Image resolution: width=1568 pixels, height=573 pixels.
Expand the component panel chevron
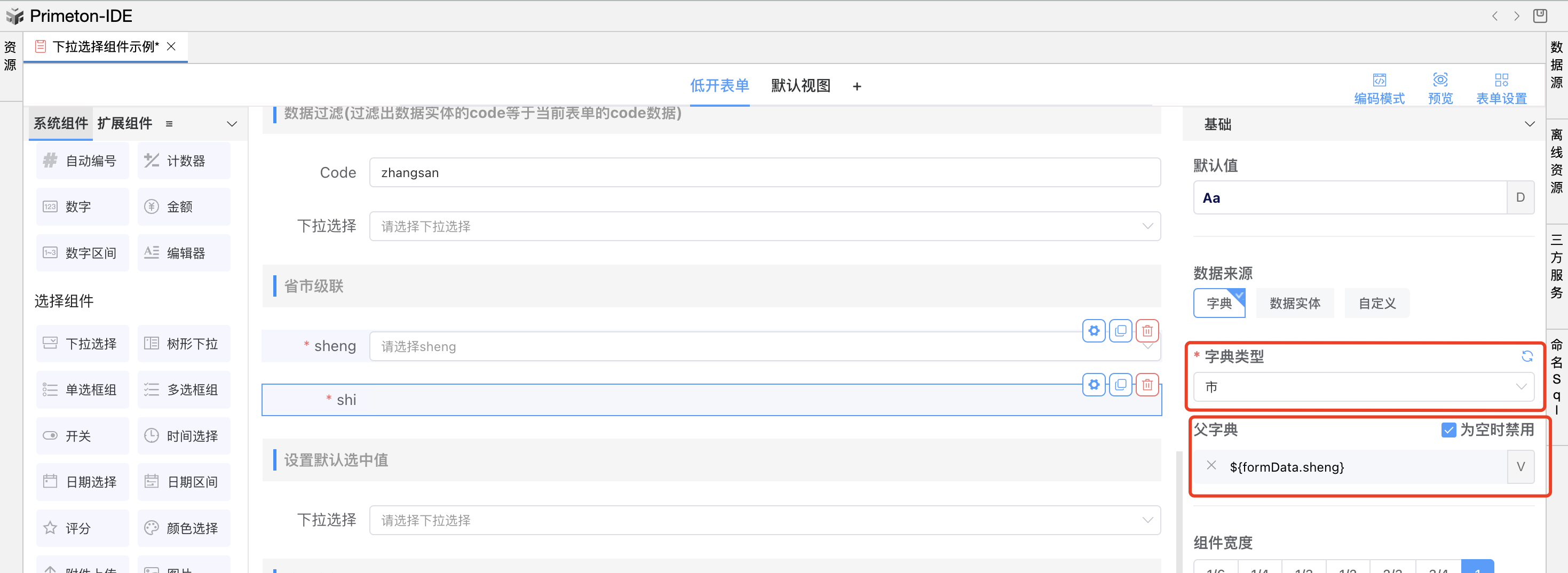[232, 124]
